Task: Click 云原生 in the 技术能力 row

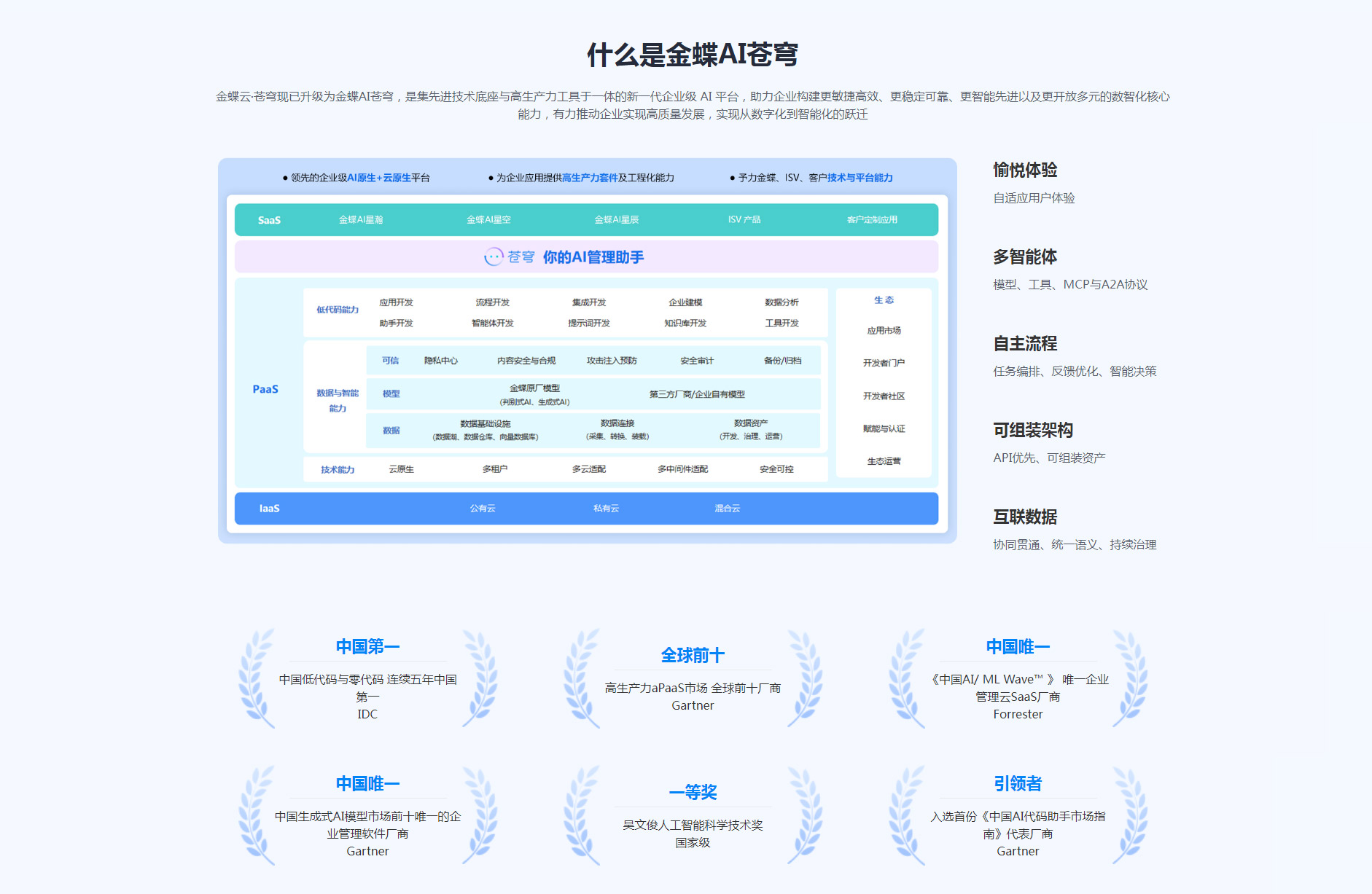Action: coord(402,469)
